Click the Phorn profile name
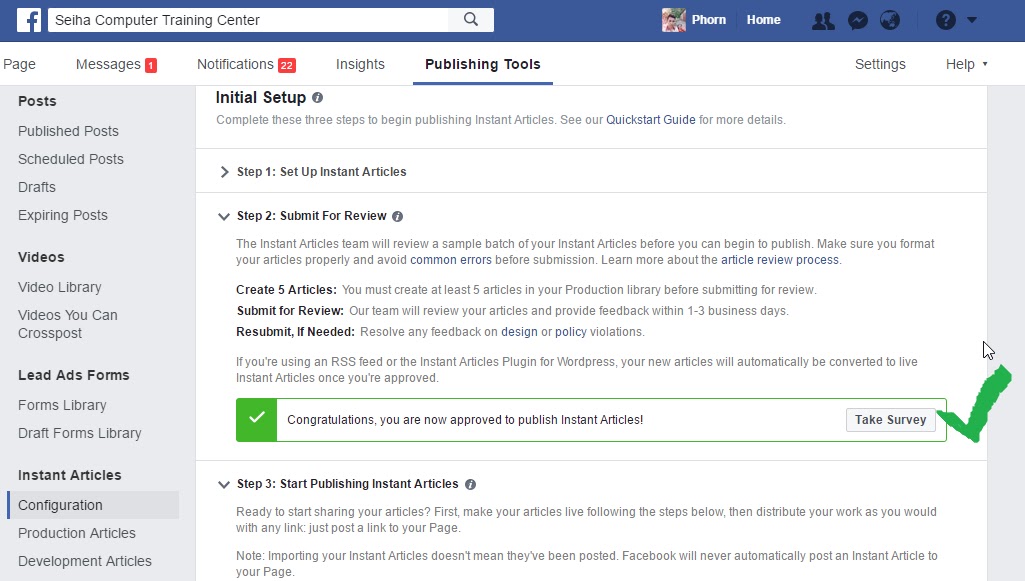 [709, 20]
